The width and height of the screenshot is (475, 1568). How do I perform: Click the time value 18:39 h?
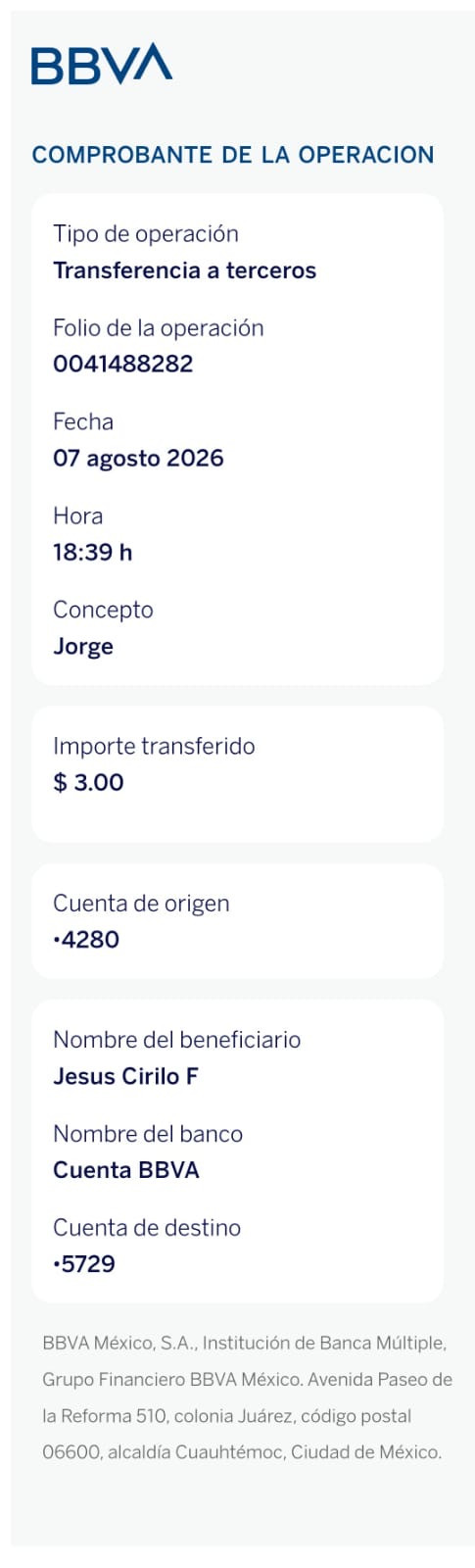[x=92, y=553]
